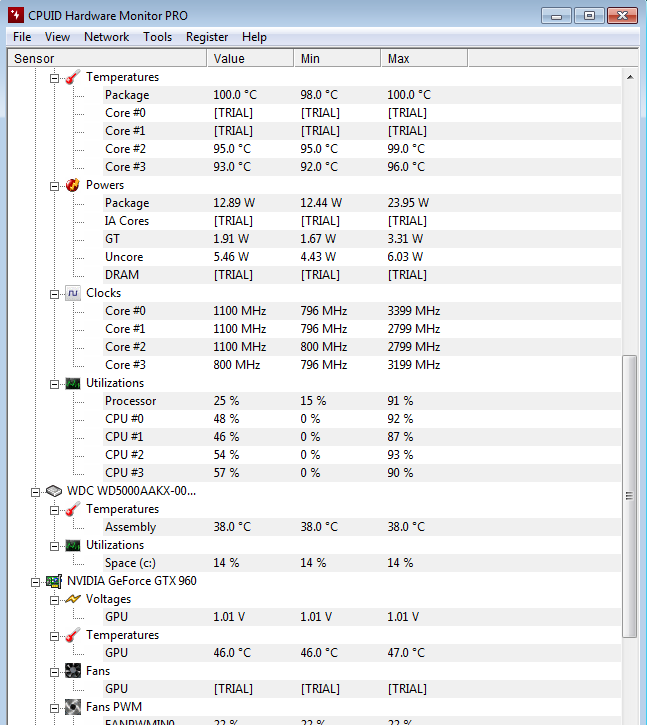
Task: Click the waveform icon beside Clocks
Action: click(73, 293)
